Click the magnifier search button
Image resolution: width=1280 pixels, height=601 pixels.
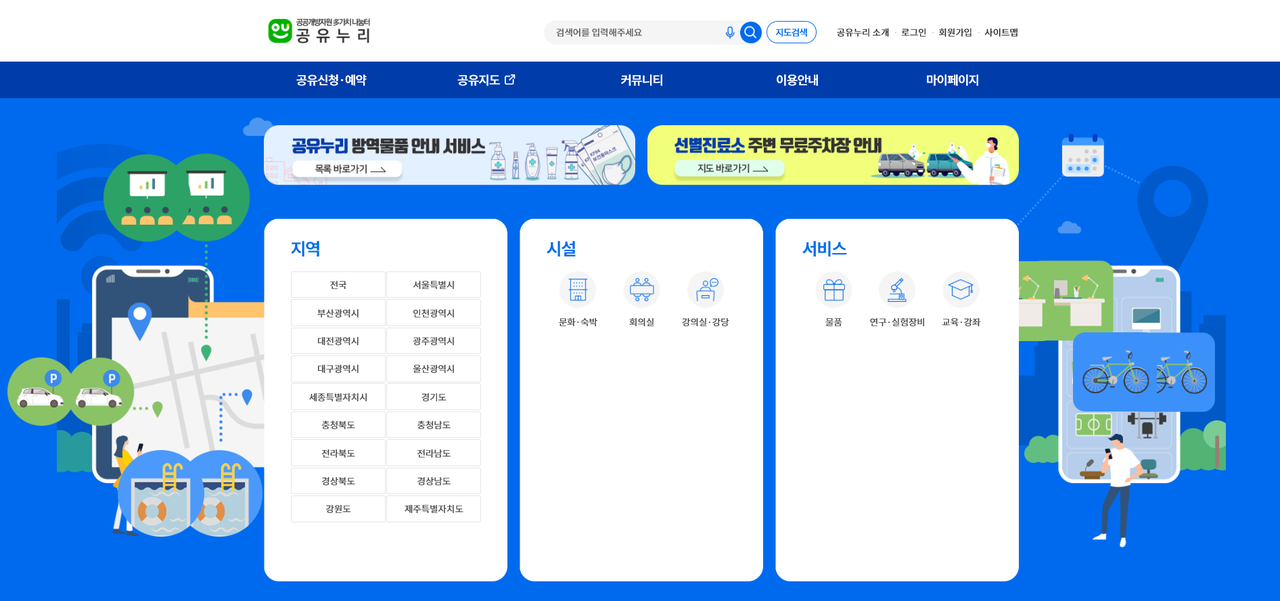coord(750,33)
